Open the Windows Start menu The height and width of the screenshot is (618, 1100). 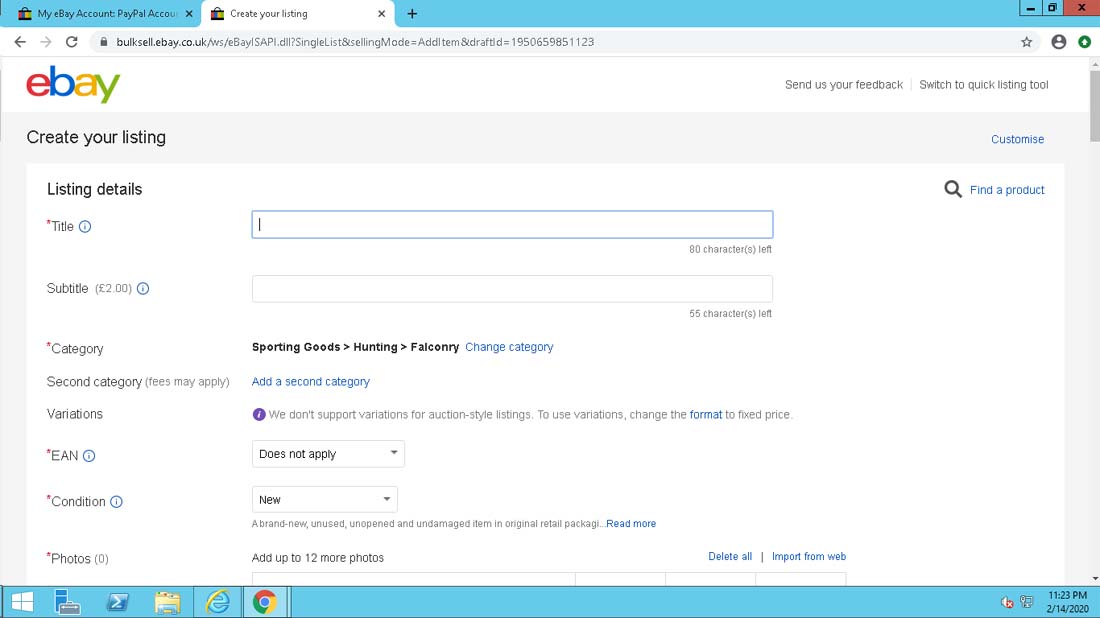[x=22, y=602]
